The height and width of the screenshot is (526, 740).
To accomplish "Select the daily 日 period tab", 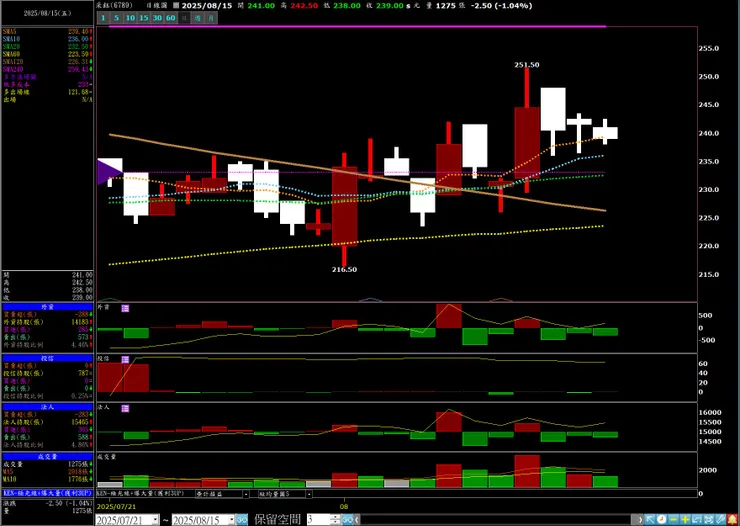I will point(185,18).
